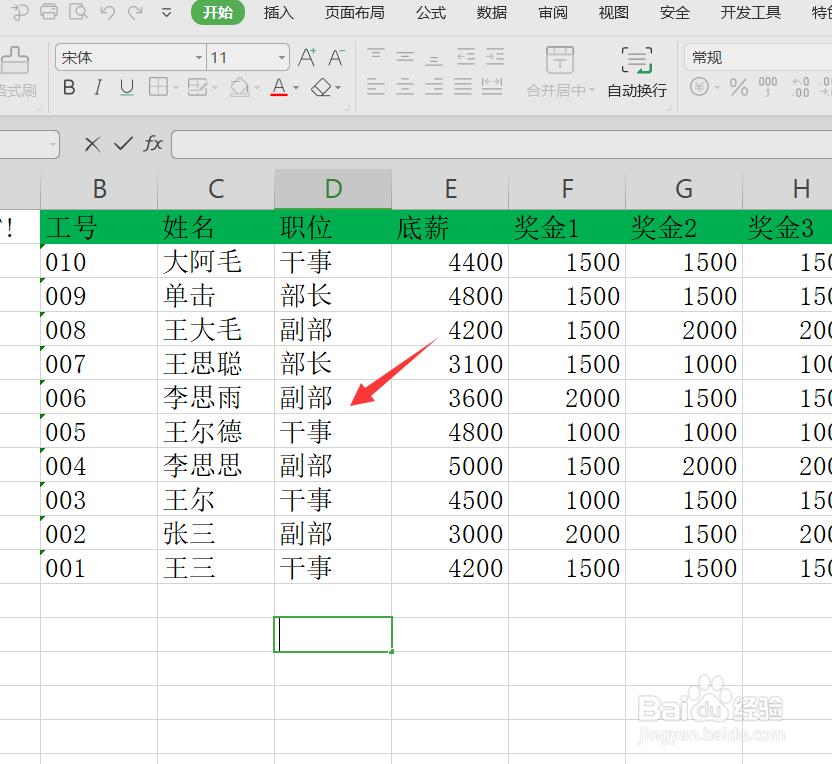Toggle bold formatting
Image resolution: width=832 pixels, height=764 pixels.
point(68,89)
